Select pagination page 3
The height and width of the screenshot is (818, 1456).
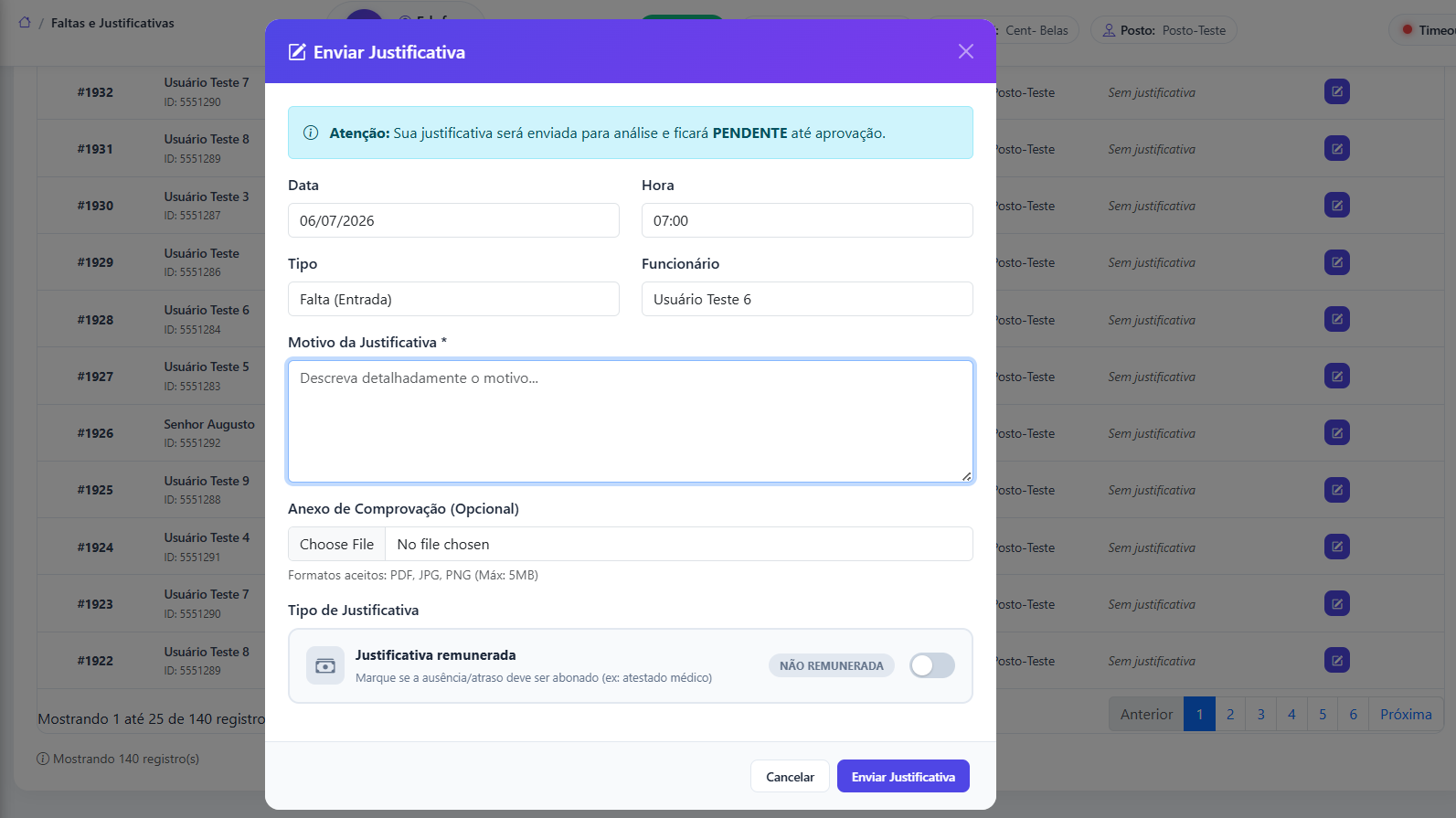pos(1261,715)
